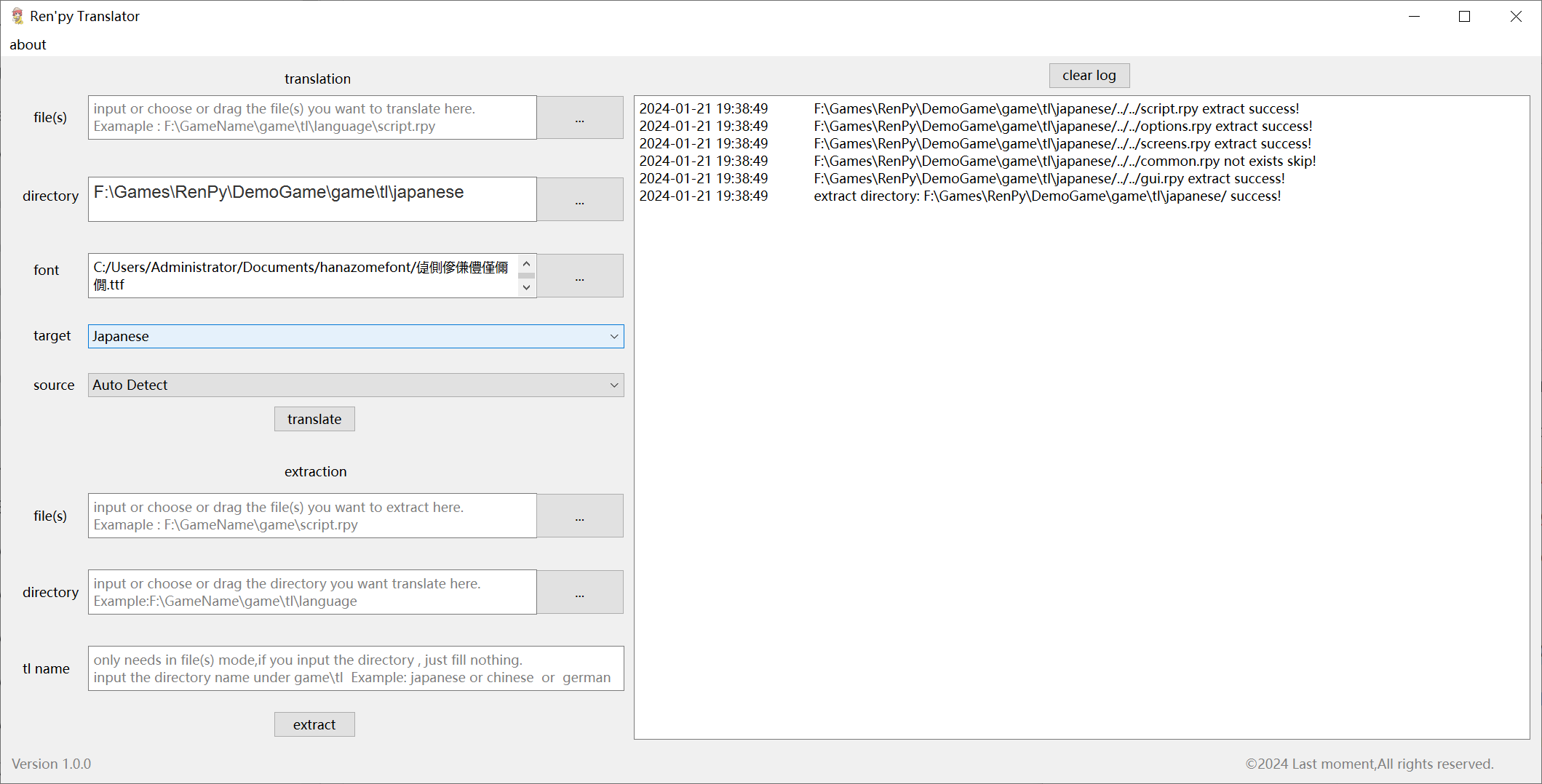
Task: Click the common.rpy not exists skip line
Action: (977, 161)
